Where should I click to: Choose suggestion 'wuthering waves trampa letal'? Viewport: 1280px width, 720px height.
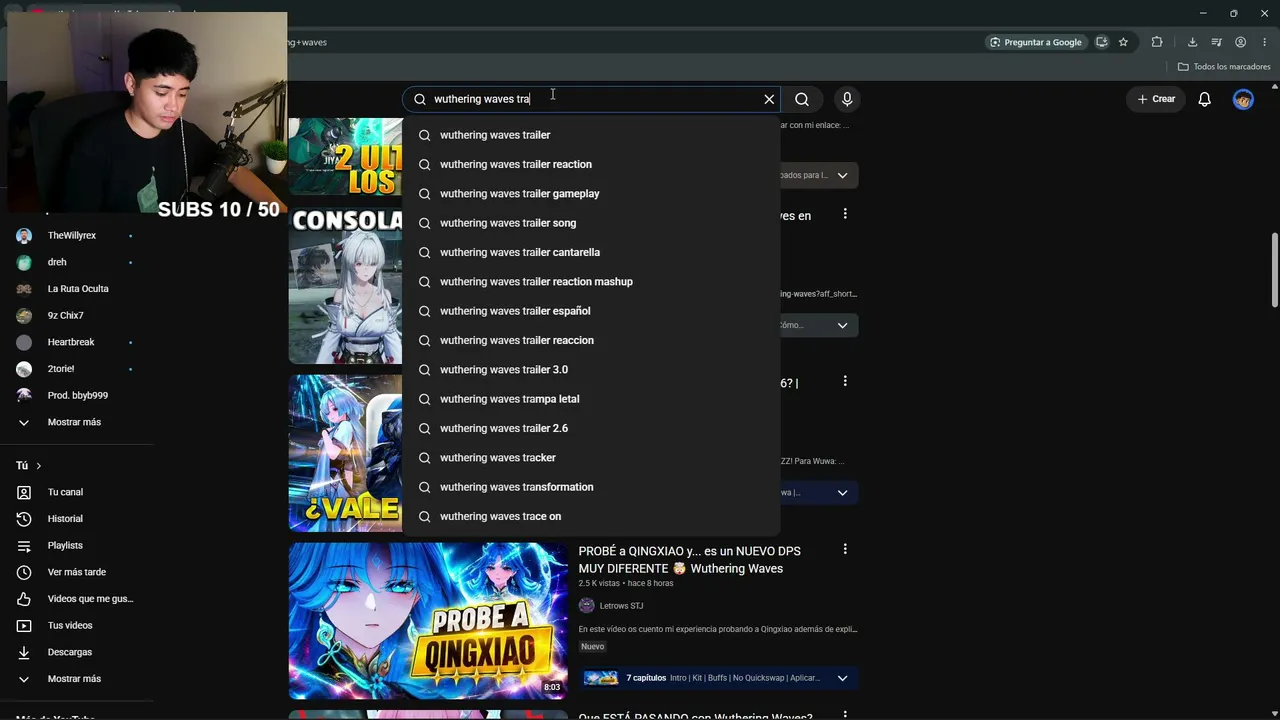pos(591,399)
